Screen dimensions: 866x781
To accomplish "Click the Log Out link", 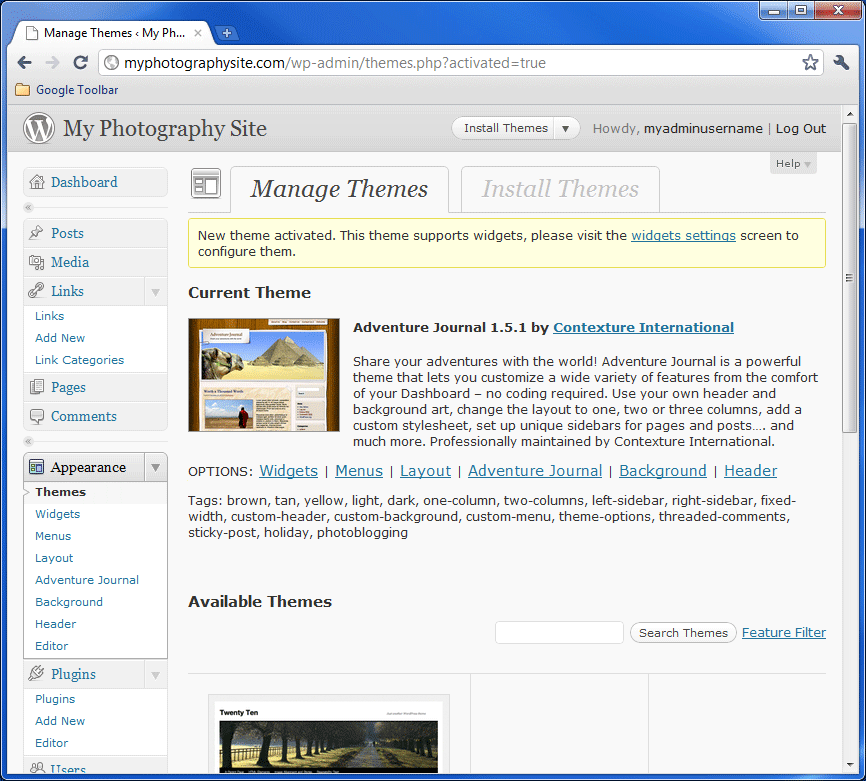I will (x=800, y=128).
